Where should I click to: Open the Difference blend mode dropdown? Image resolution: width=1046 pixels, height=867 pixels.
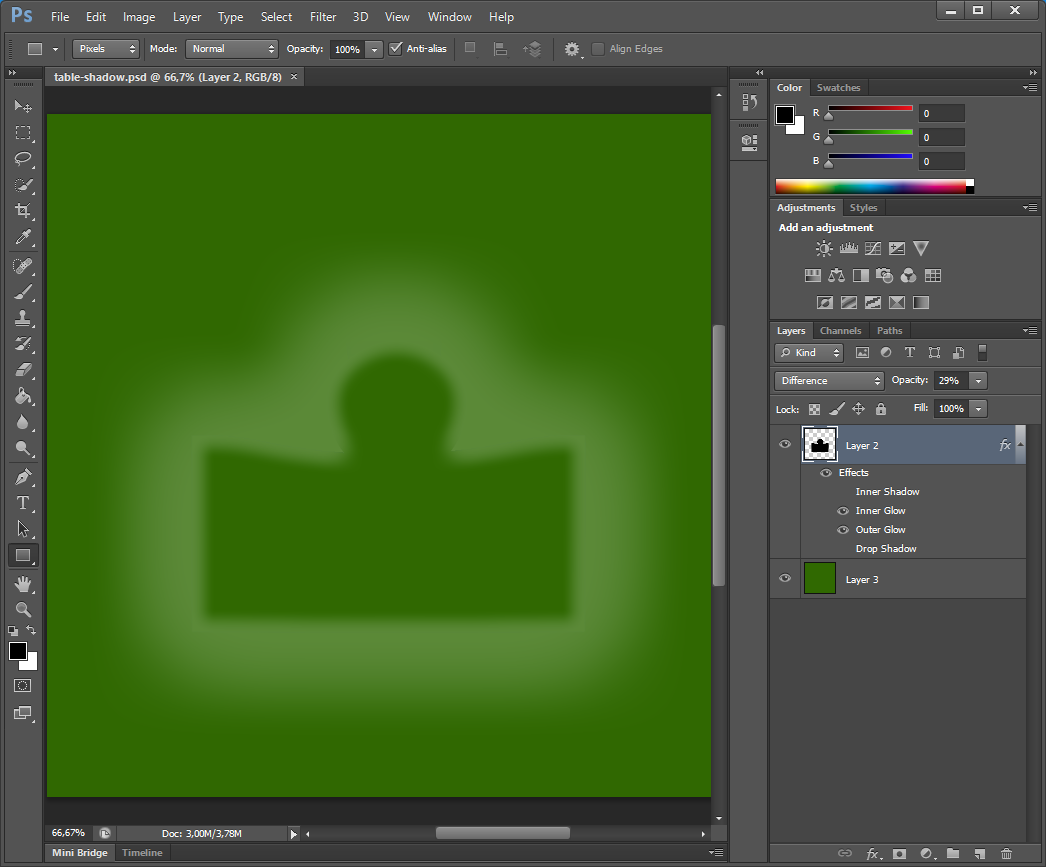tap(829, 380)
